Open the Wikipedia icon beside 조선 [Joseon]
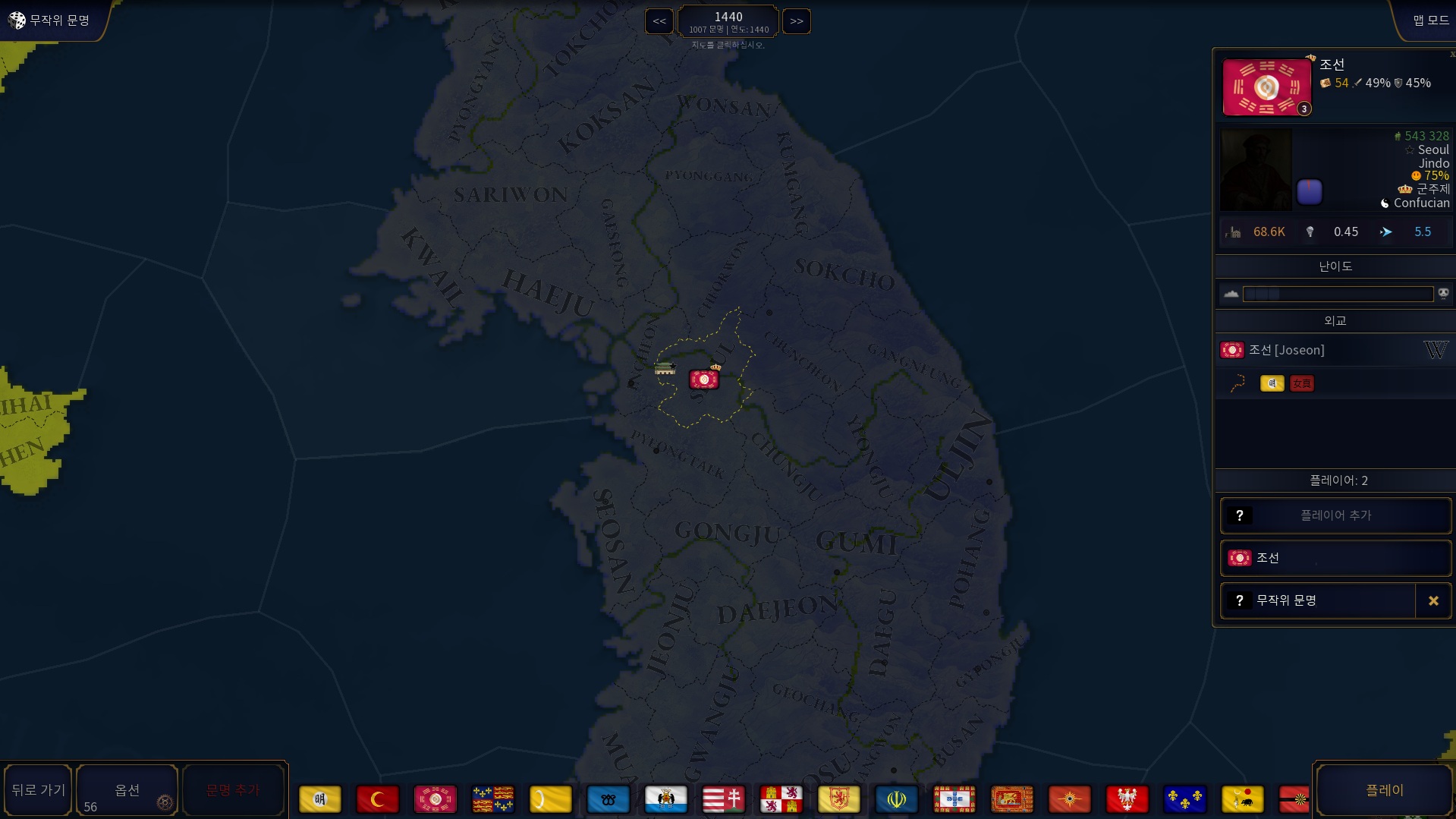 pyautogui.click(x=1435, y=350)
